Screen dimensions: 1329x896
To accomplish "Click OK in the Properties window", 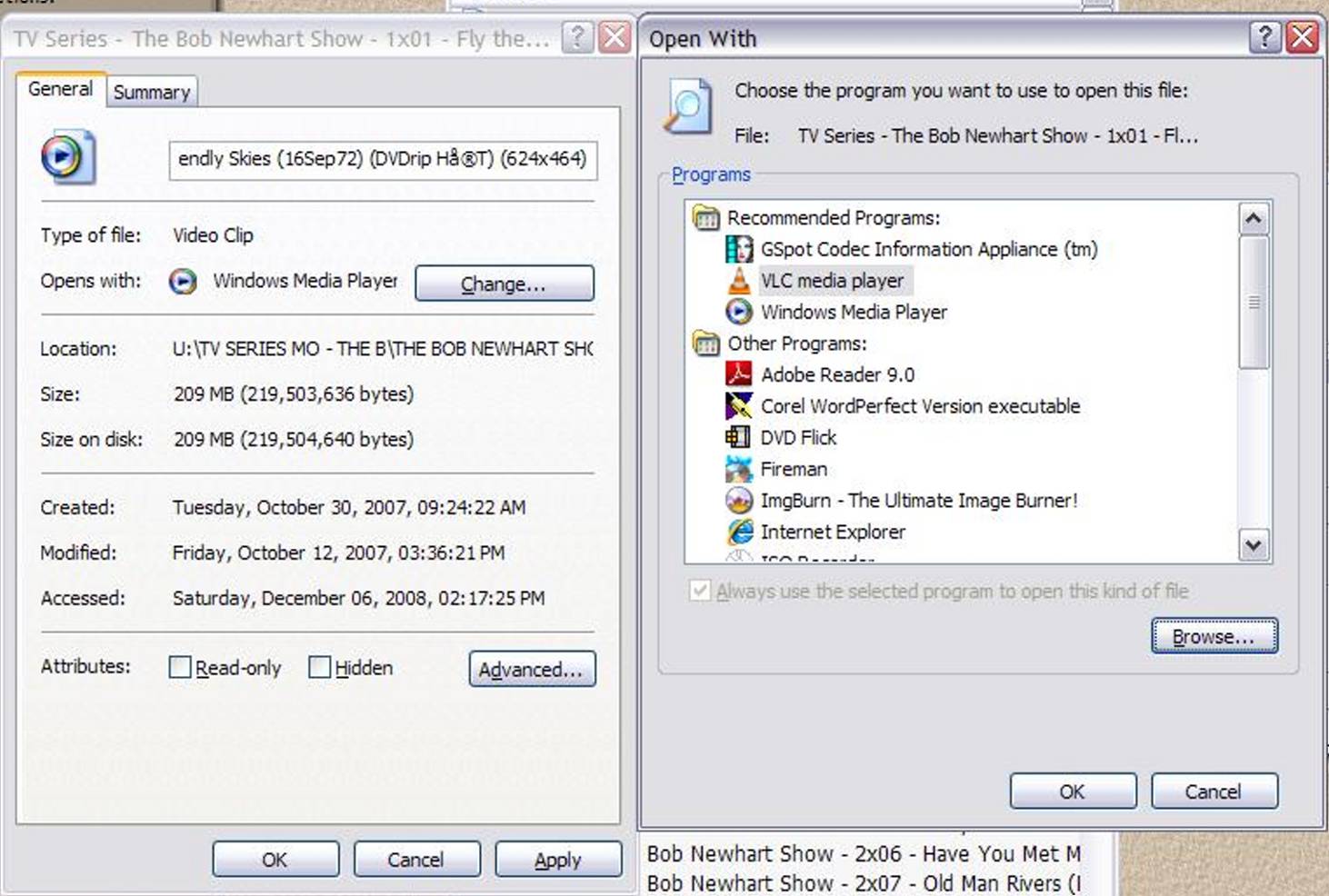I will (275, 859).
